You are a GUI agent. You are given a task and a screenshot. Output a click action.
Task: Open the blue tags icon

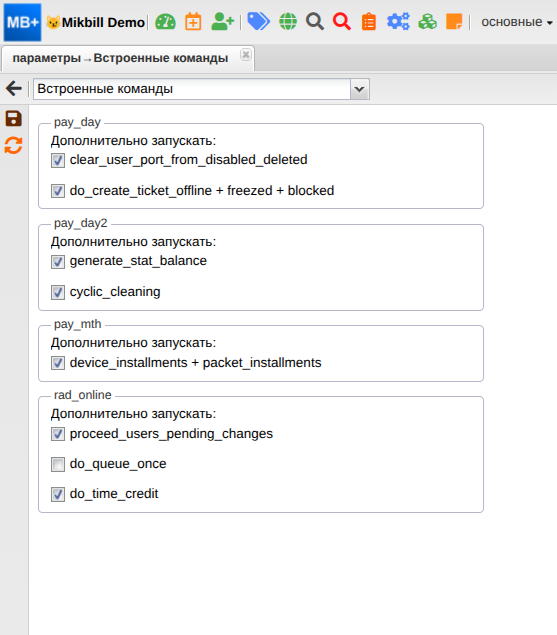point(258,21)
